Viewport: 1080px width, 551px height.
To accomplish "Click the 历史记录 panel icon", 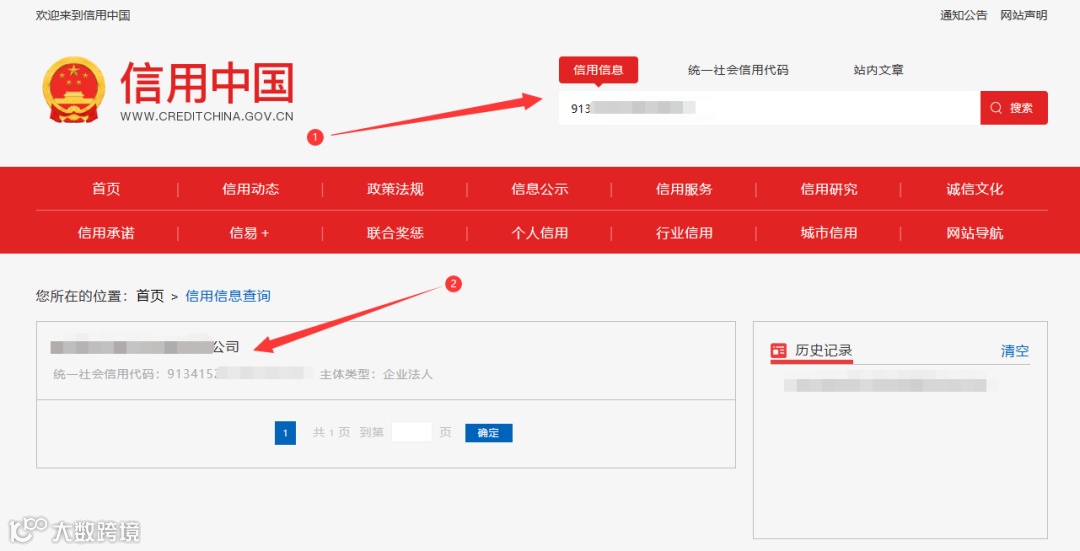I will pos(778,351).
